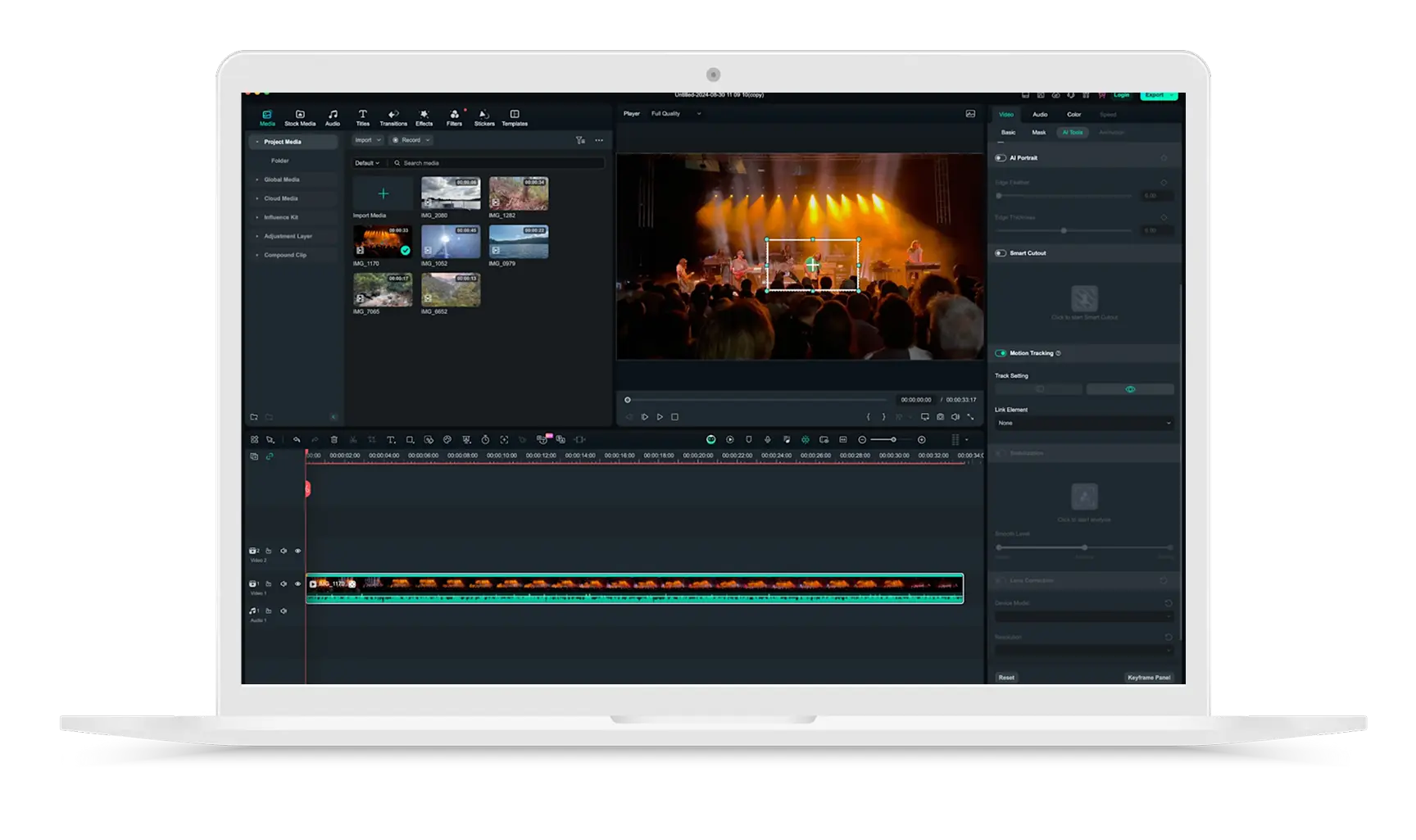
Task: Hide Video 1 track with eye icon
Action: 297,584
